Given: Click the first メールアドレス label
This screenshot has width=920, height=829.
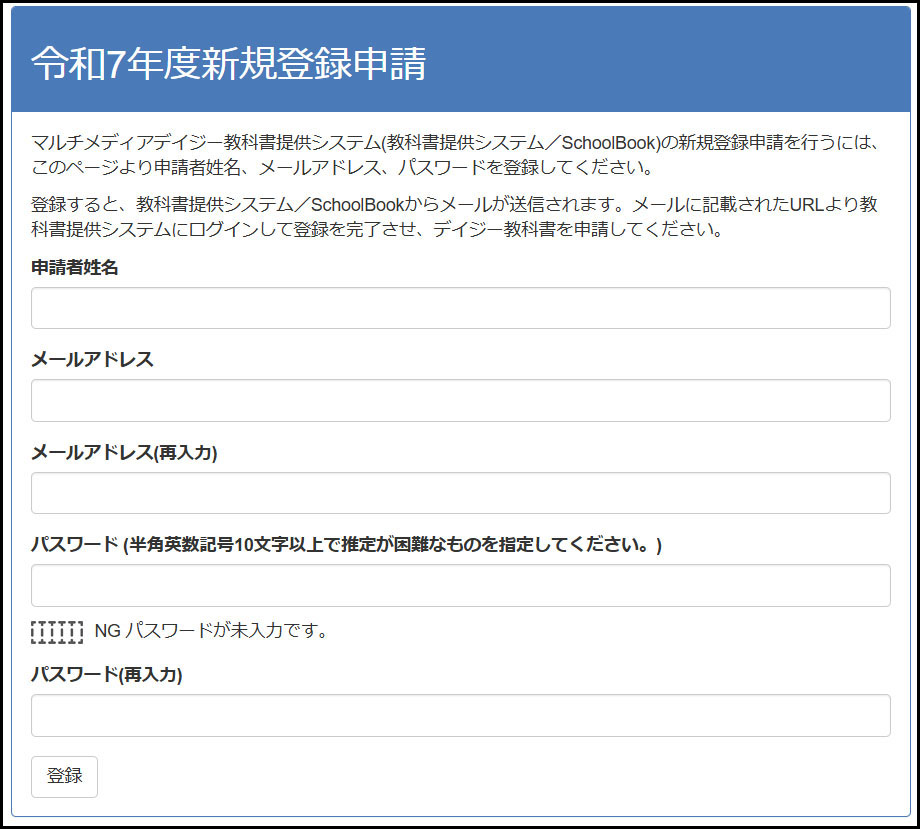Looking at the screenshot, I should [92, 359].
